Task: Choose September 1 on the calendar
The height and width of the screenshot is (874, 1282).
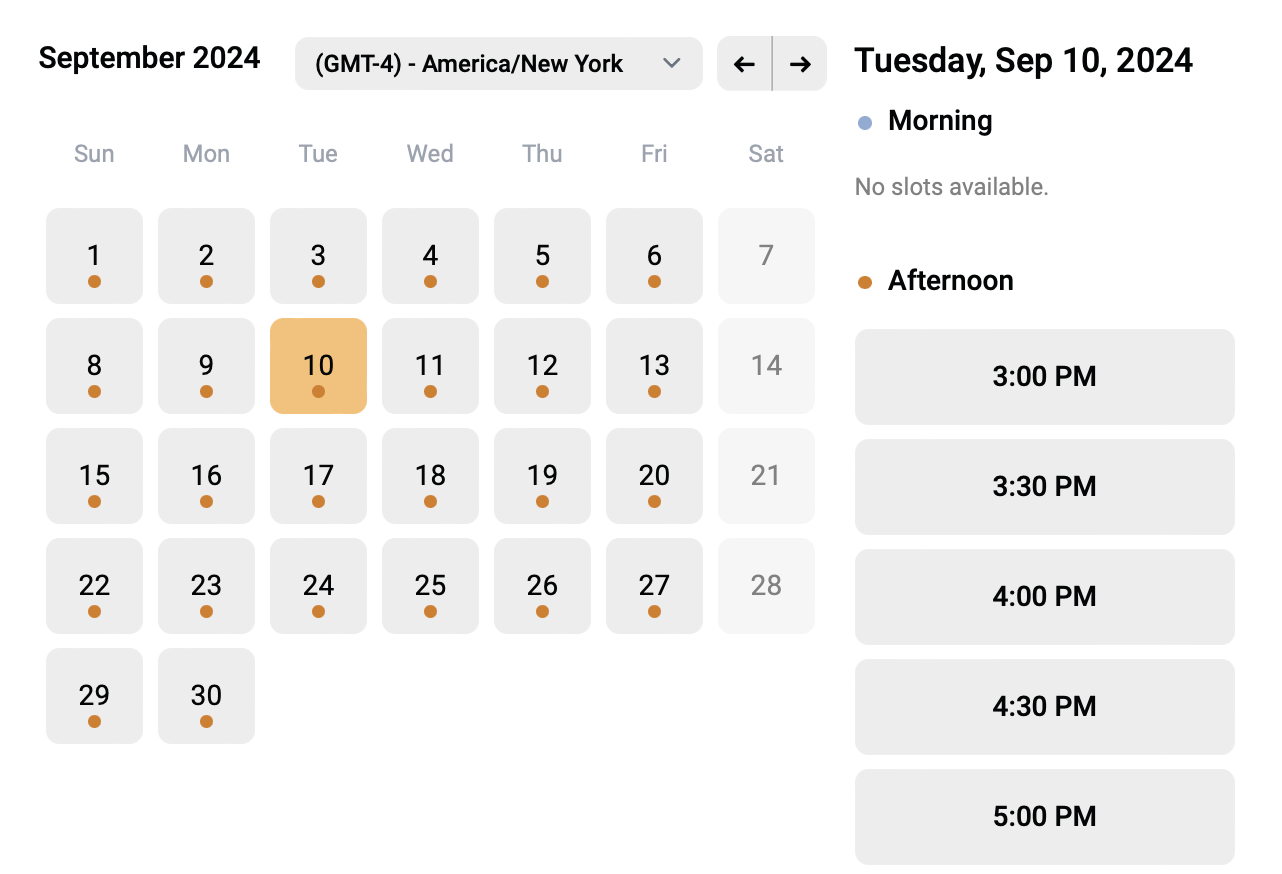Action: 94,256
